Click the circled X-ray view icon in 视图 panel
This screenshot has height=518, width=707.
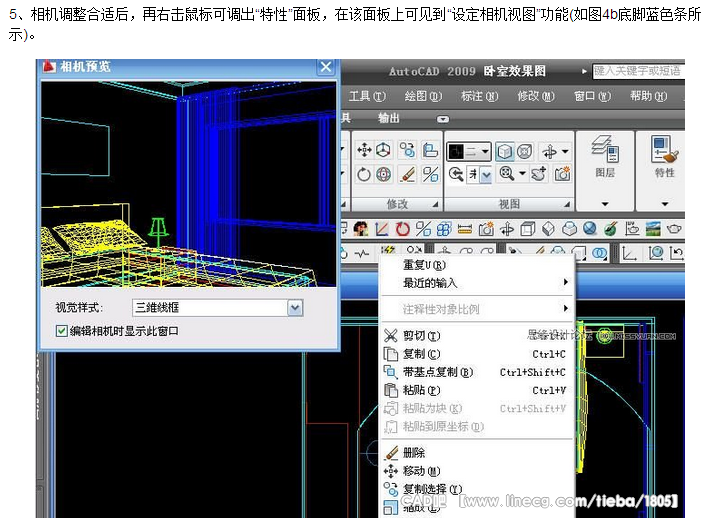[x=524, y=151]
